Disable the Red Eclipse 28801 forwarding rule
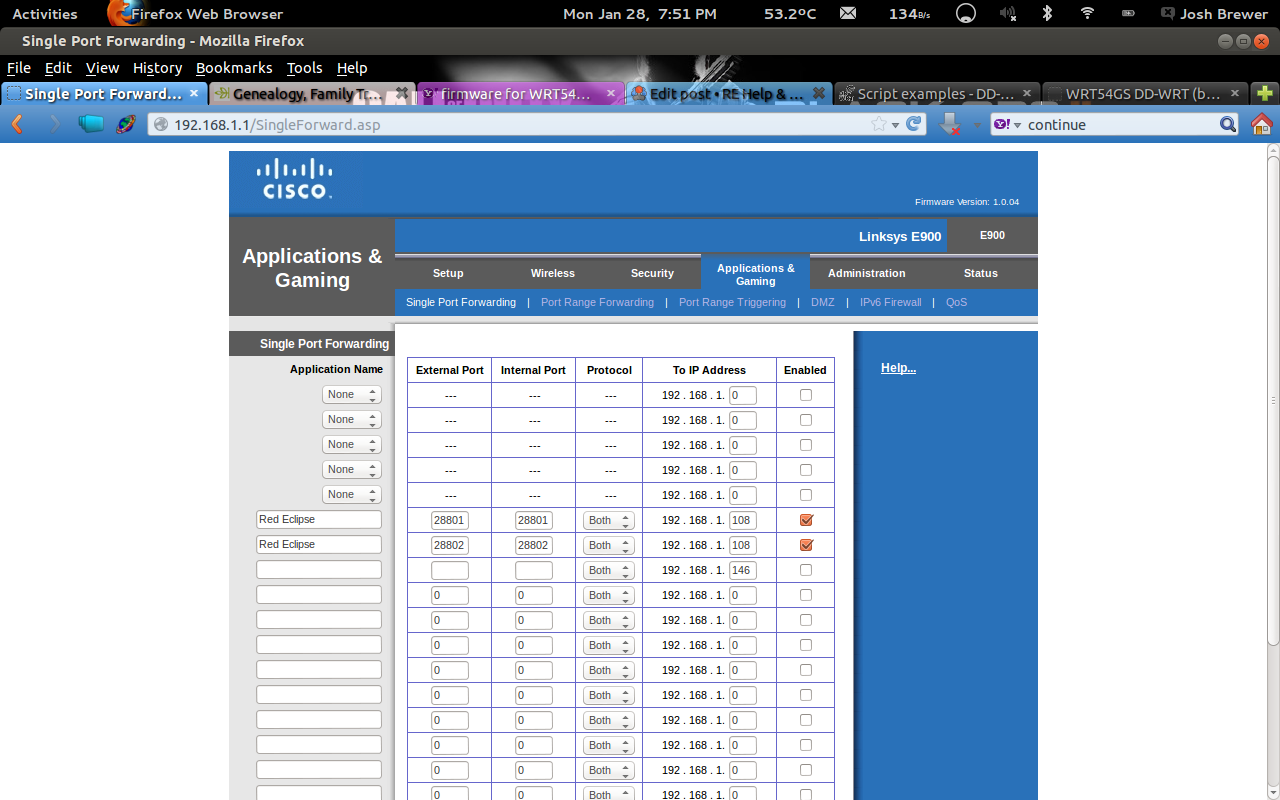This screenshot has width=1280, height=800. (806, 520)
